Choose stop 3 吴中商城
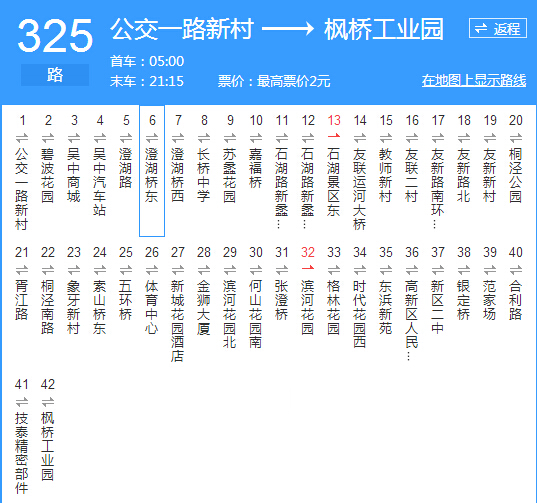This screenshot has width=537, height=503. coord(74,175)
